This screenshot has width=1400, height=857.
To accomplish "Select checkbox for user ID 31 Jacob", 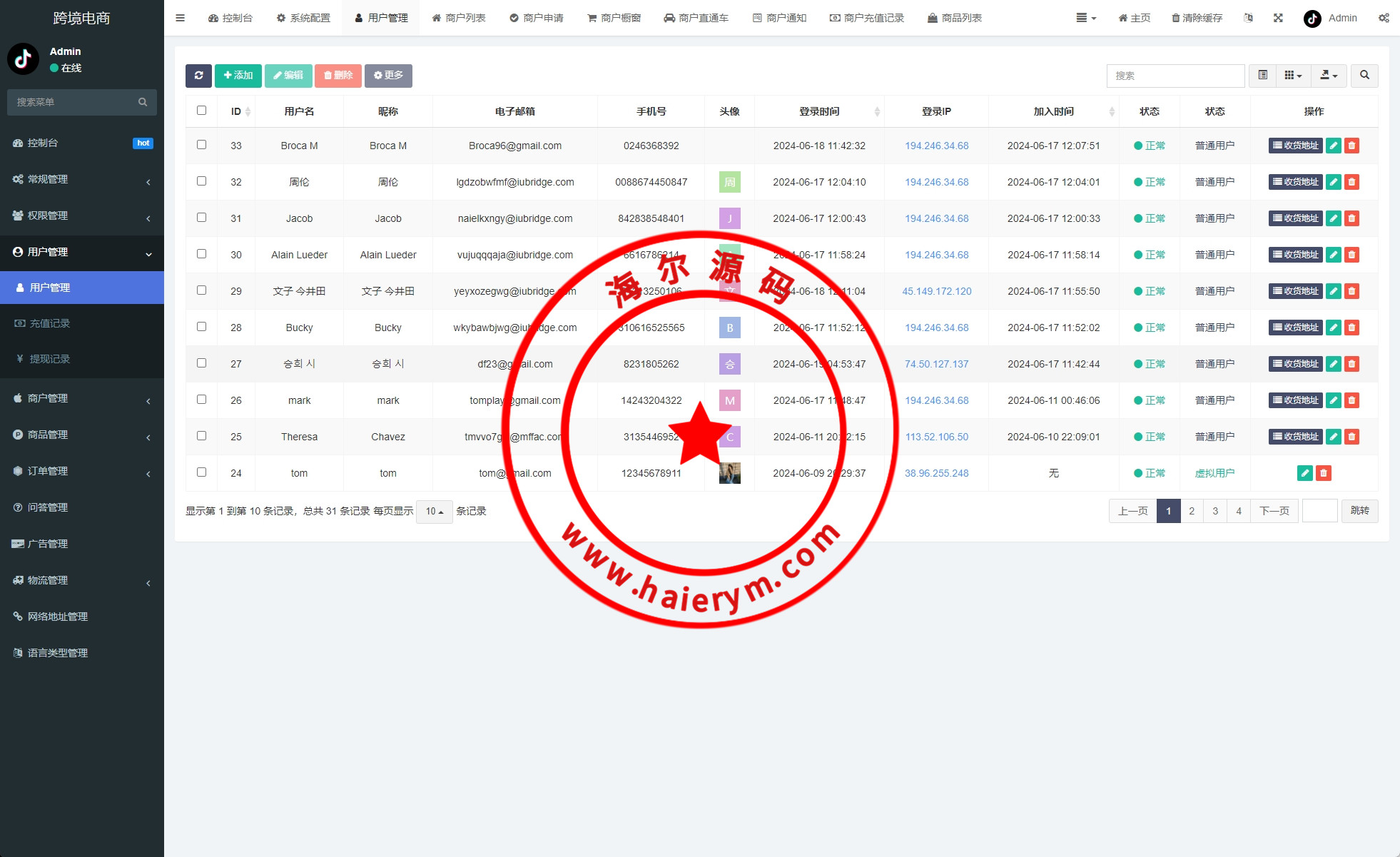I will [201, 218].
